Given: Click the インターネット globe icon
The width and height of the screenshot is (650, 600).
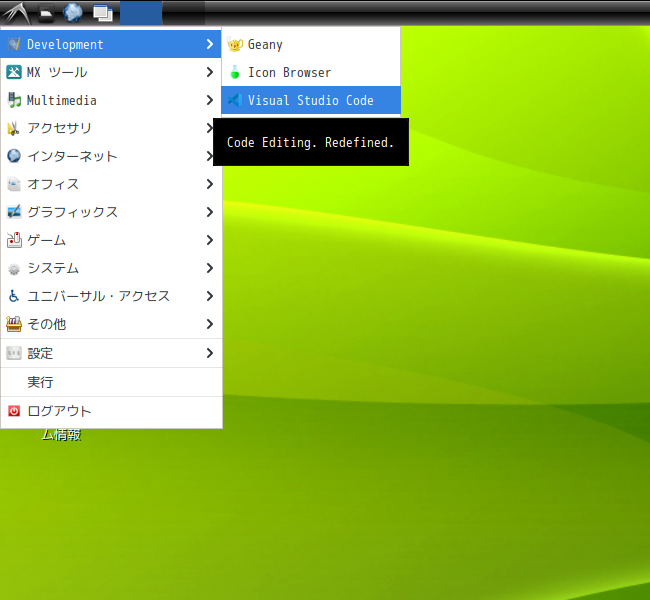Looking at the screenshot, I should 14,156.
